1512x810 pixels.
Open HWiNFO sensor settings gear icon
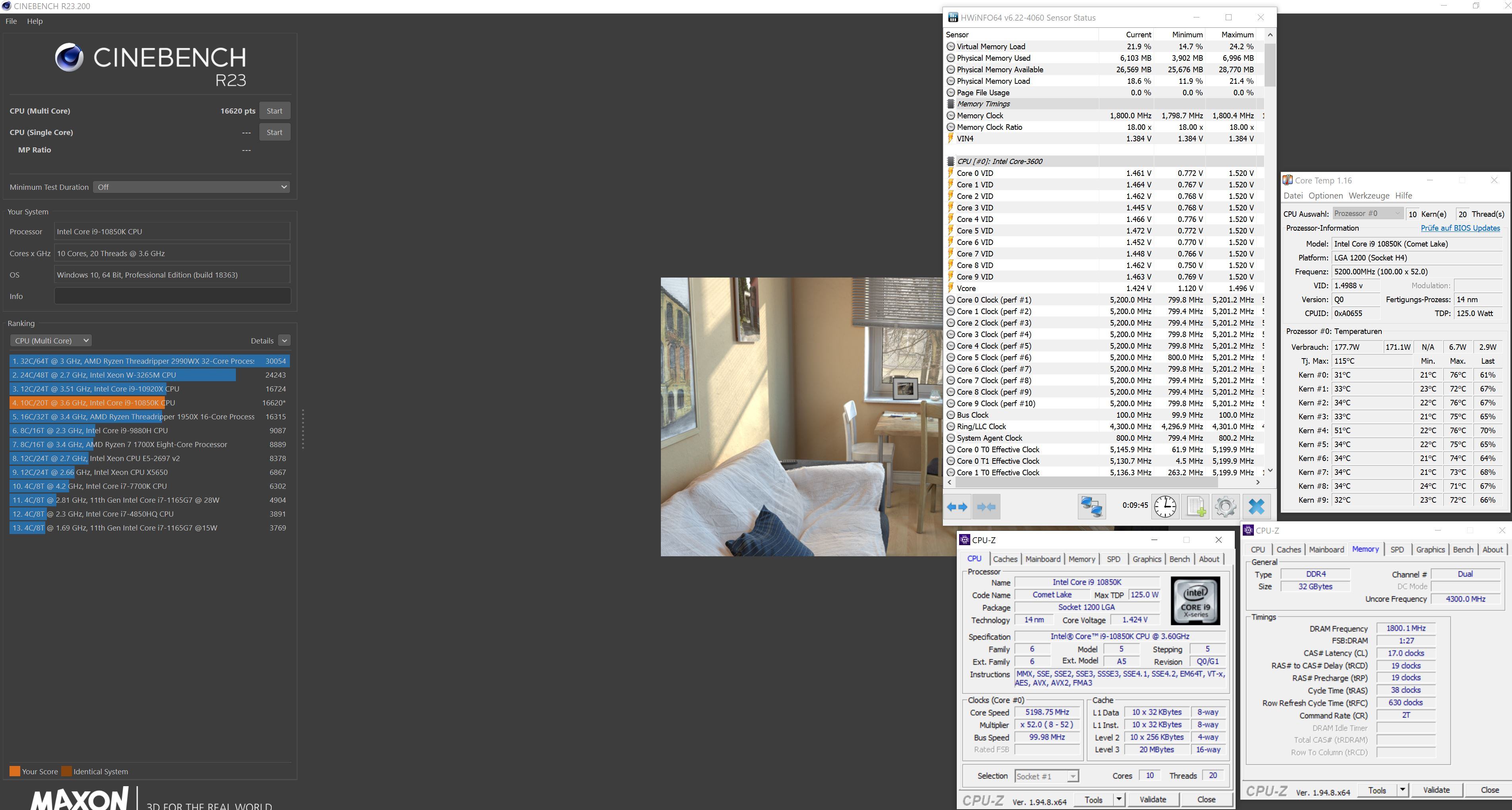(x=1226, y=507)
